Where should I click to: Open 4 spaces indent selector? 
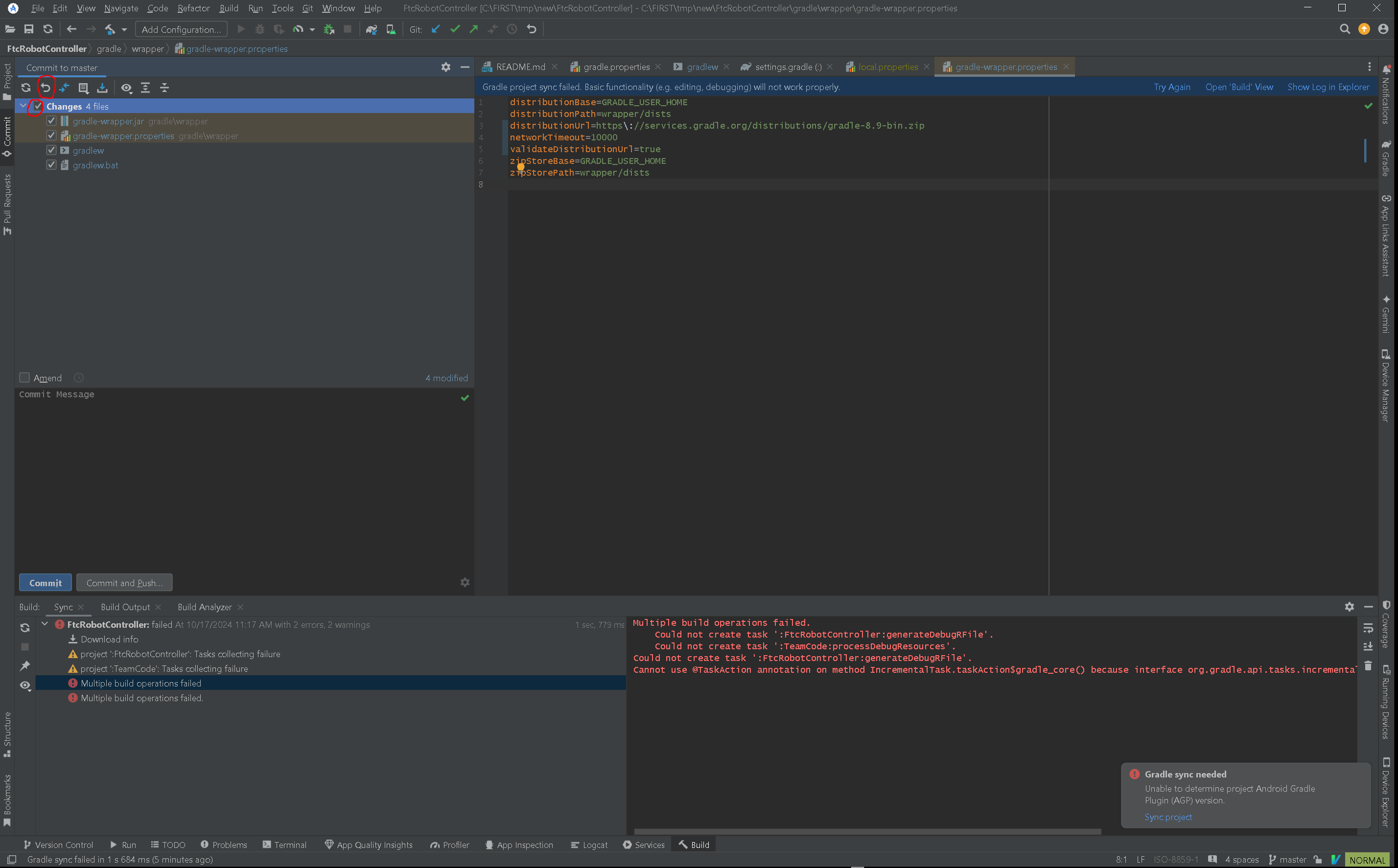tap(1241, 859)
